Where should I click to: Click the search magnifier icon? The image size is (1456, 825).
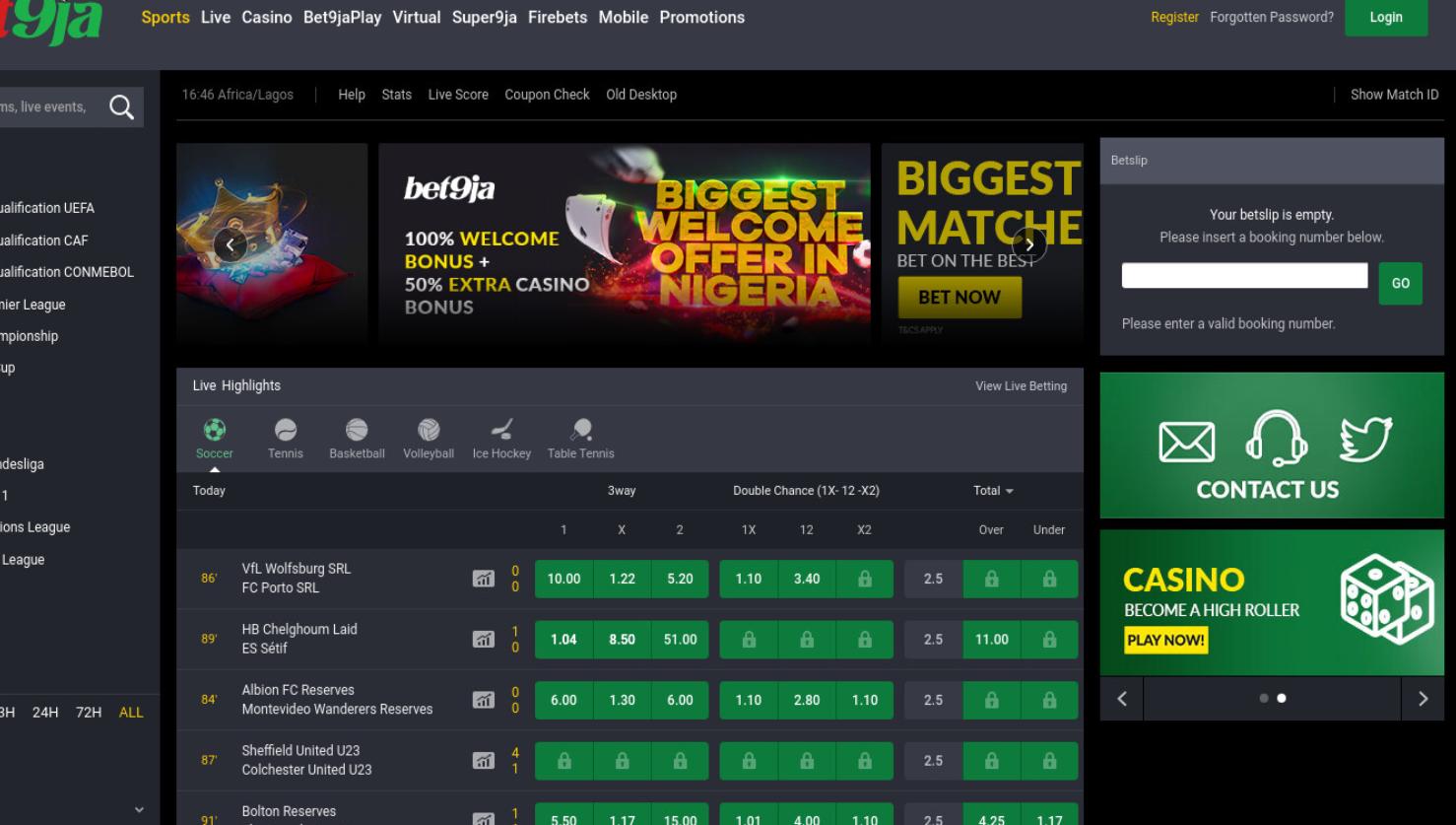(121, 106)
